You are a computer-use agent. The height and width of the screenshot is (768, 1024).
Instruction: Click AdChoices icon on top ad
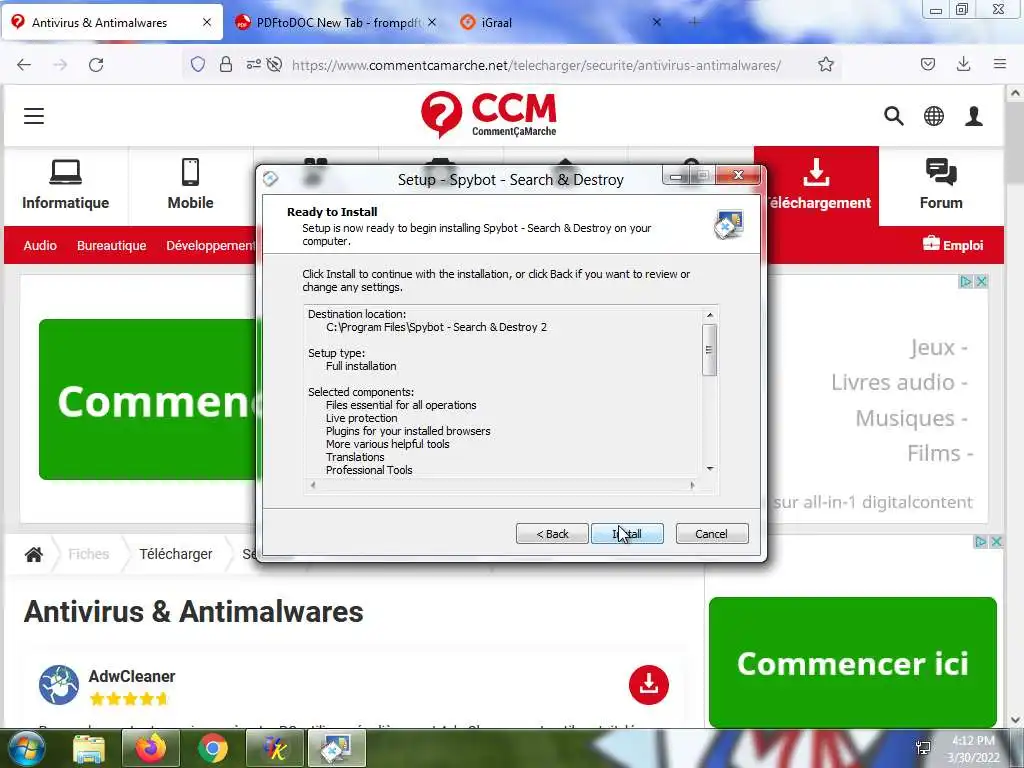(x=965, y=281)
